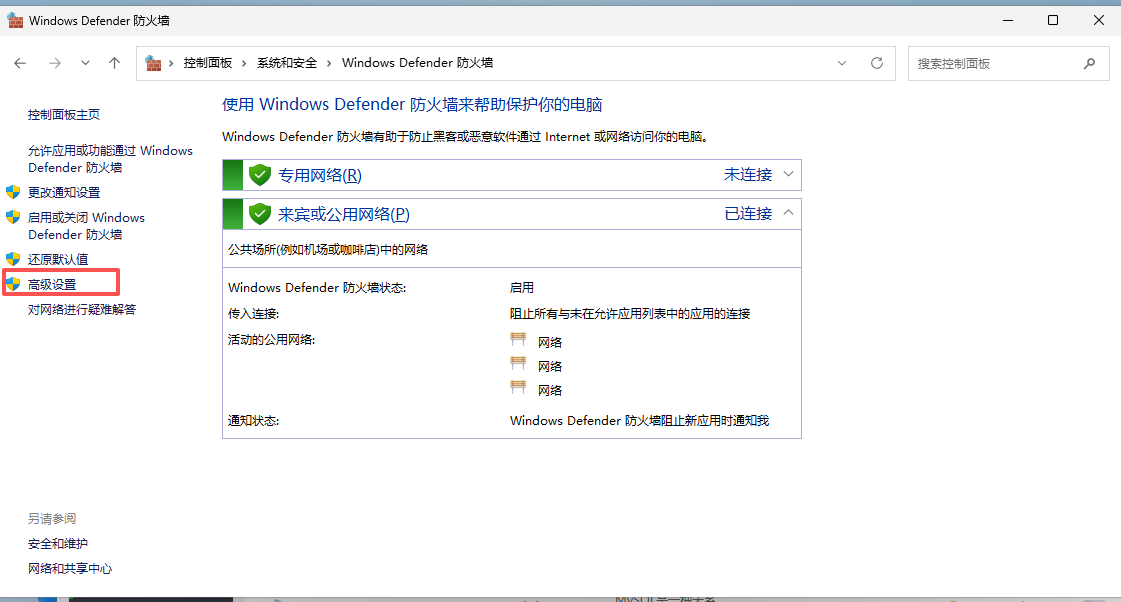
Task: Open the recent locations chevron
Action: coord(85,63)
